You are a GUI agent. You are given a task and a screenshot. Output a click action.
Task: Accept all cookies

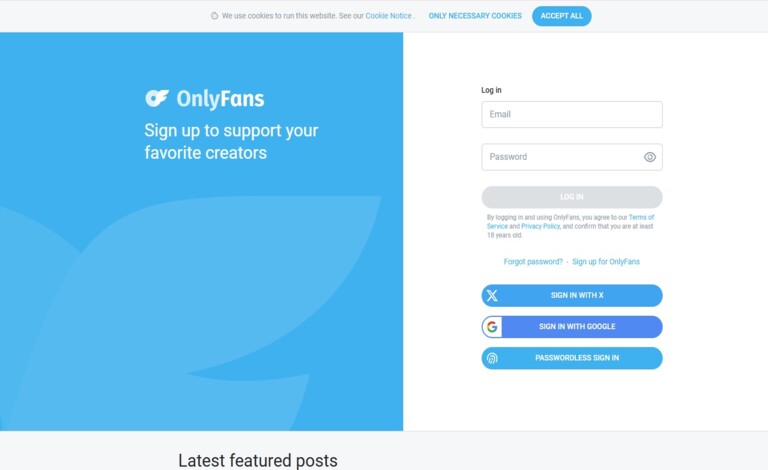561,16
